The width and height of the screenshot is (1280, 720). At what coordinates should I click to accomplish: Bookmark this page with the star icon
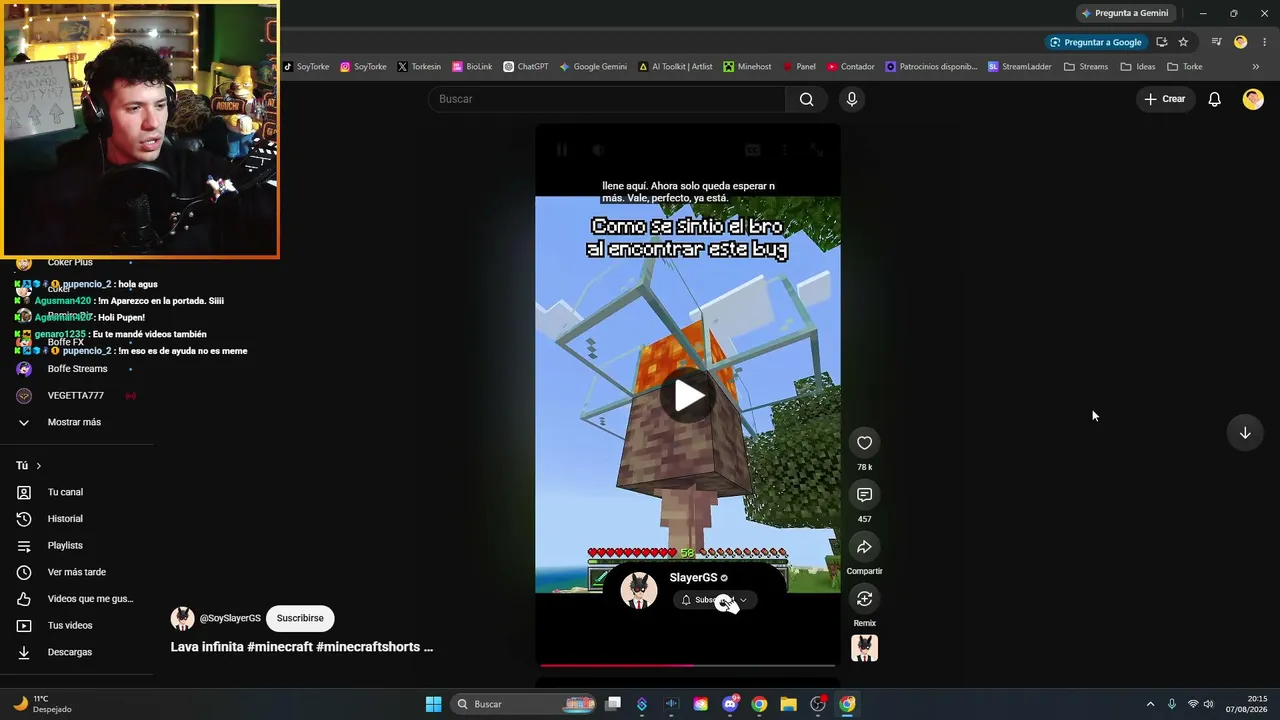pos(1183,42)
